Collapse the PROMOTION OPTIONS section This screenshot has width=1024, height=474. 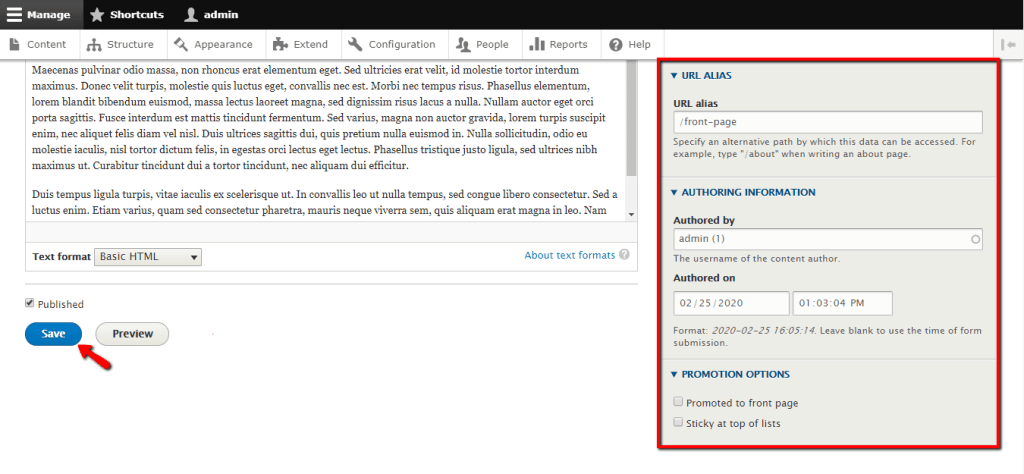730,374
